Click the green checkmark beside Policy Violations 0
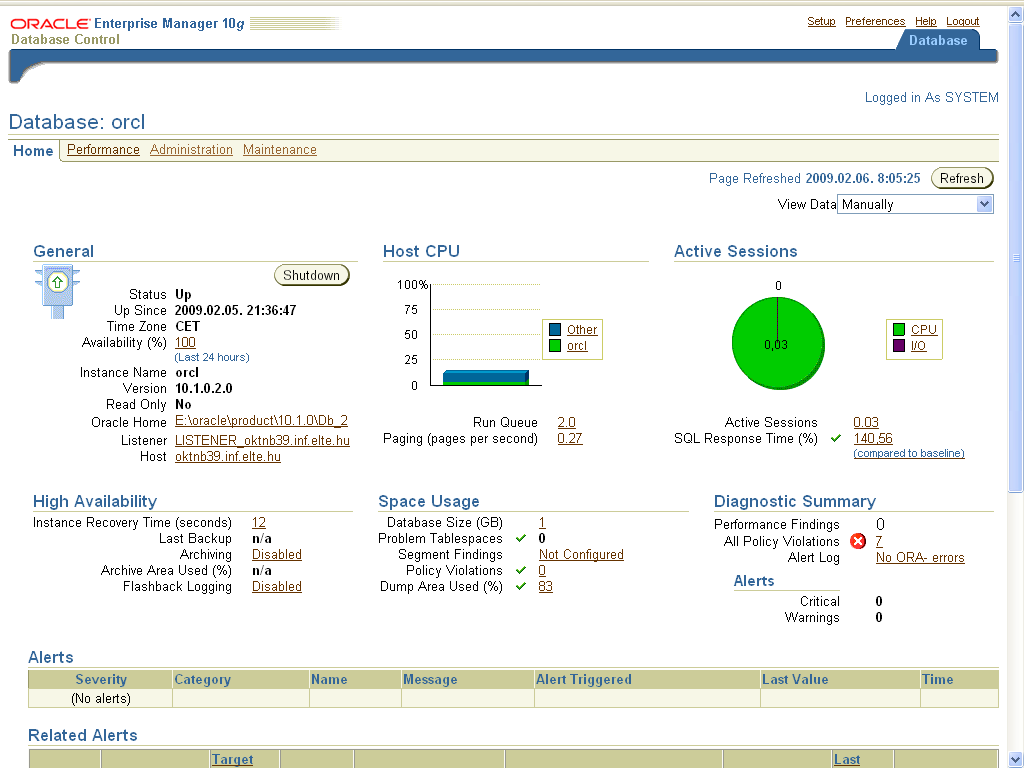The width and height of the screenshot is (1024, 768). point(520,571)
